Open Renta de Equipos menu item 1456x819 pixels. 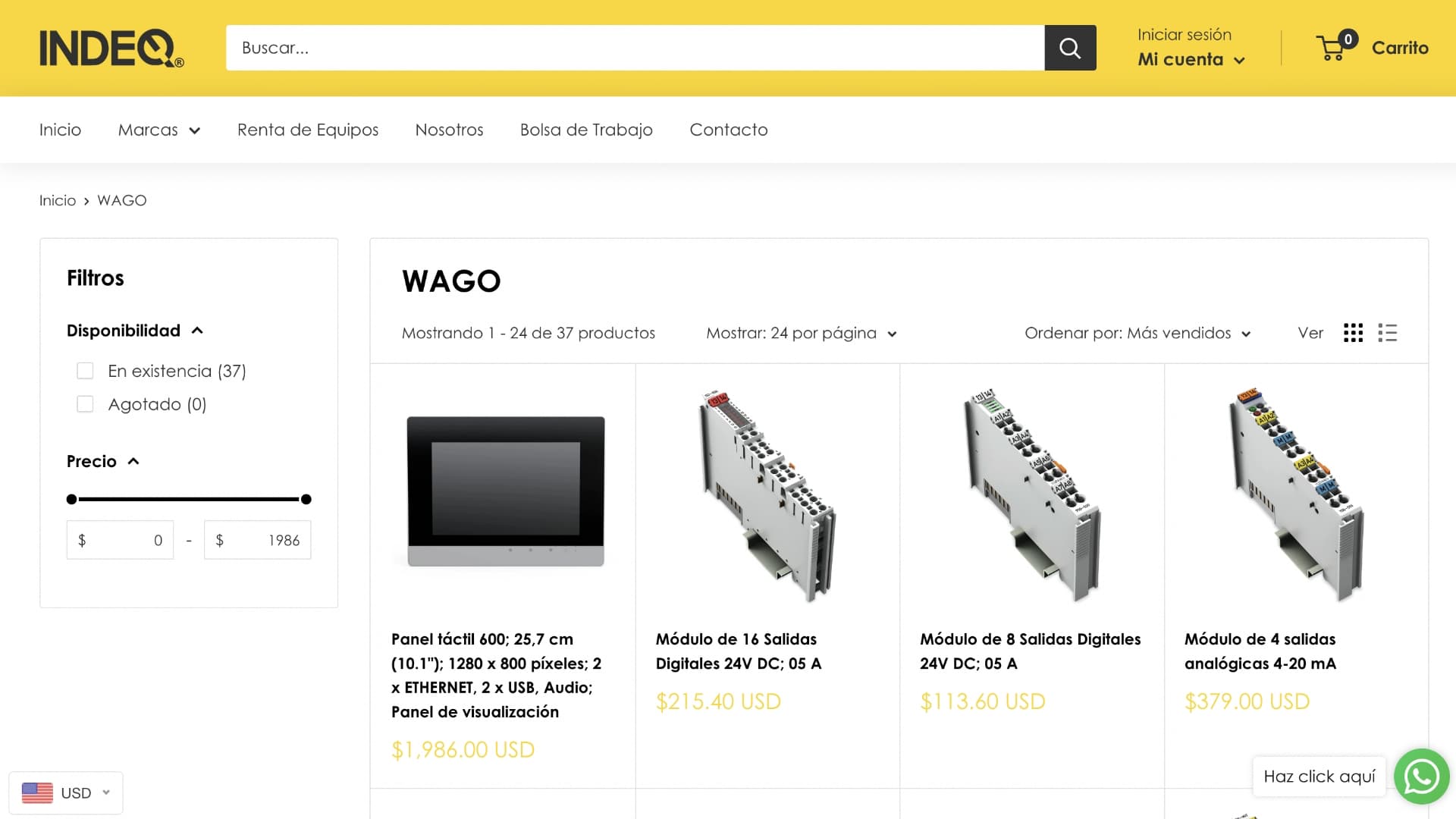pos(308,130)
